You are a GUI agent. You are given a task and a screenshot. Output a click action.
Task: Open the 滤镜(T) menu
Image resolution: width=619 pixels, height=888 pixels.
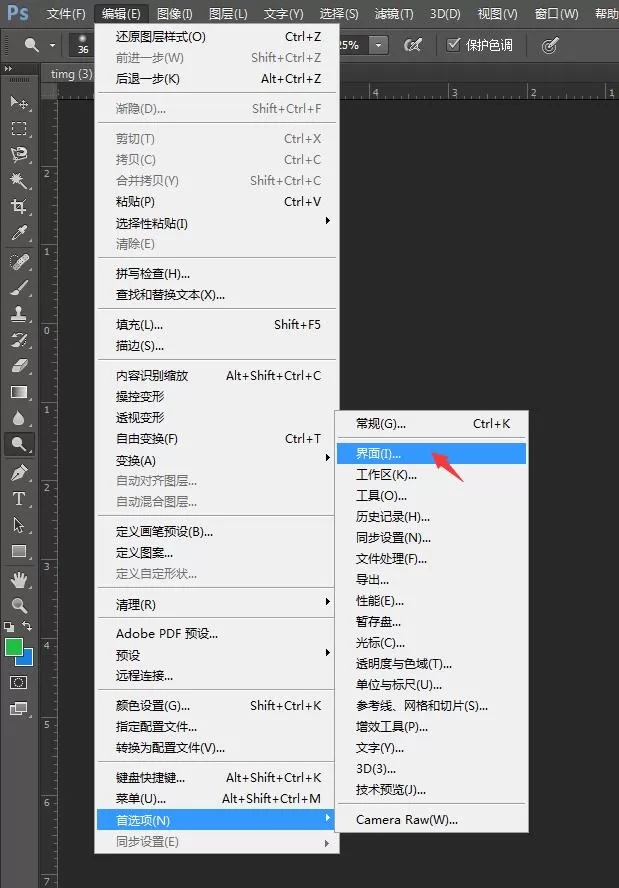point(394,14)
